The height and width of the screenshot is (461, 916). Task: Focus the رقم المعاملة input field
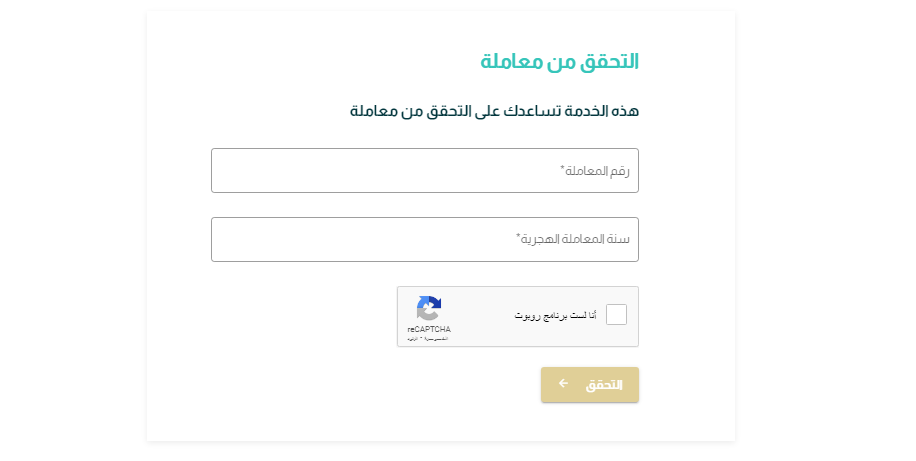(425, 171)
